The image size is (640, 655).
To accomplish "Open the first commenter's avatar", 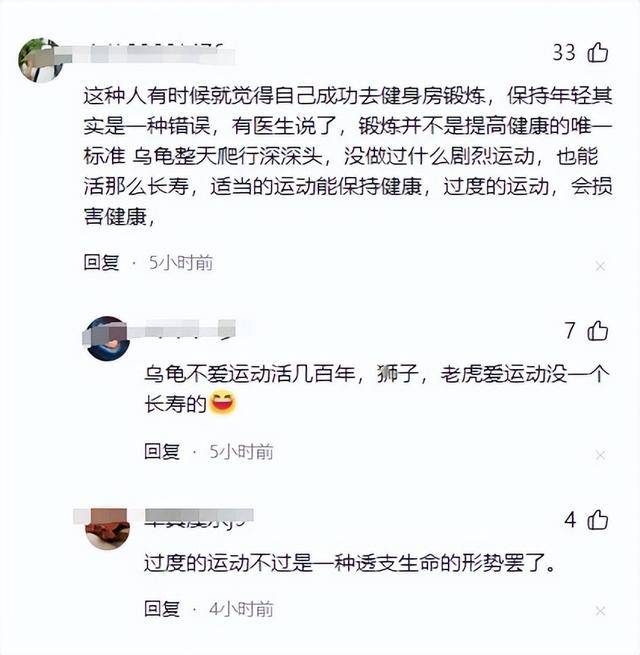I will [x=41, y=60].
